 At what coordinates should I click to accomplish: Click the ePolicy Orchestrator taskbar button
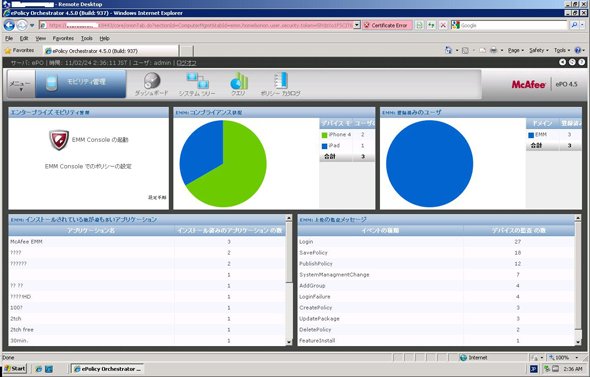click(x=108, y=369)
